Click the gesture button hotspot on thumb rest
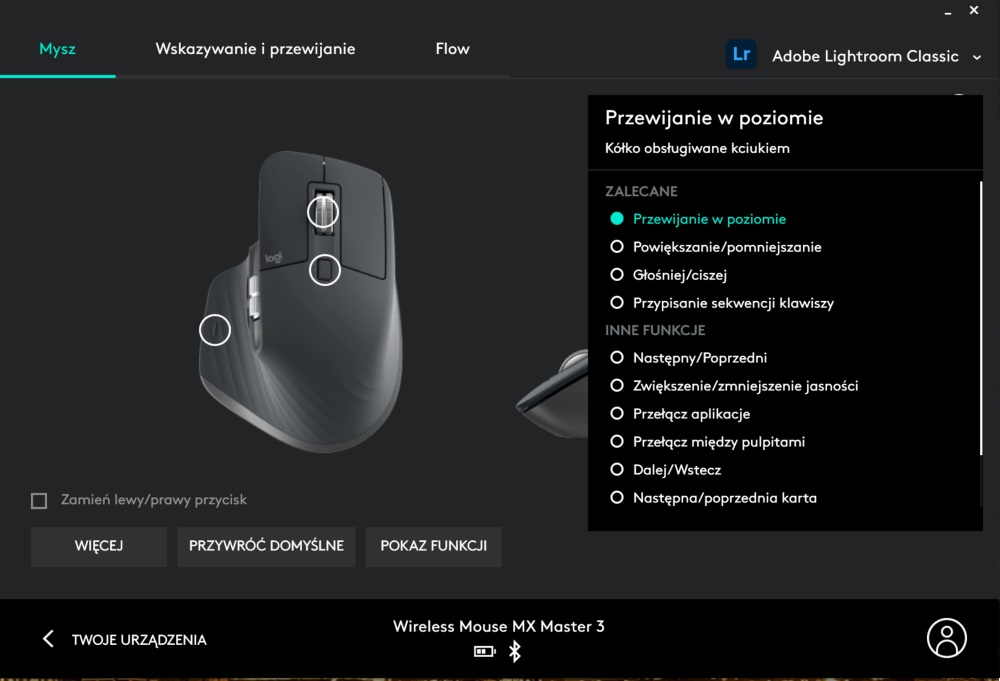The width and height of the screenshot is (1000, 681). [215, 330]
